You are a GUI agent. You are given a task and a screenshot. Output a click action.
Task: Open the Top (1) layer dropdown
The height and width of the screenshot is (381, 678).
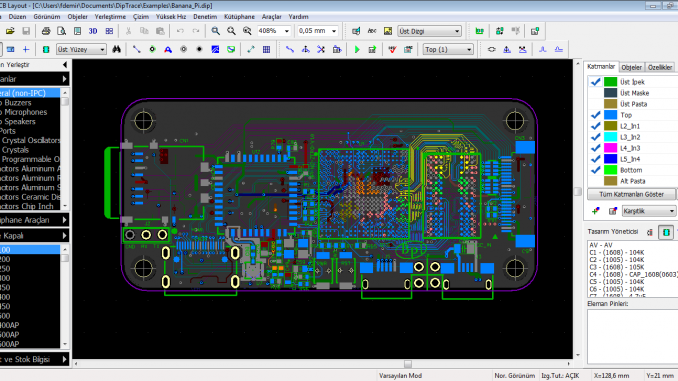(469, 50)
